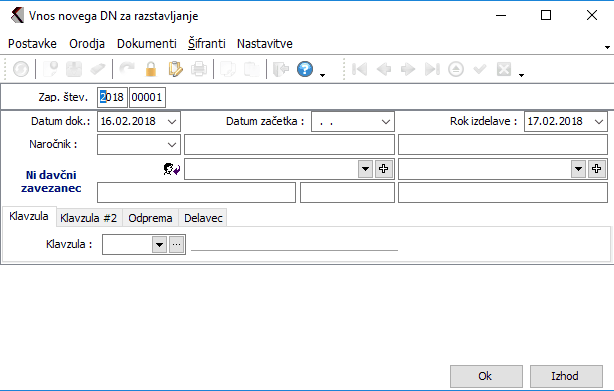614x391 pixels.
Task: Switch to the Delavec tab
Action: [203, 218]
